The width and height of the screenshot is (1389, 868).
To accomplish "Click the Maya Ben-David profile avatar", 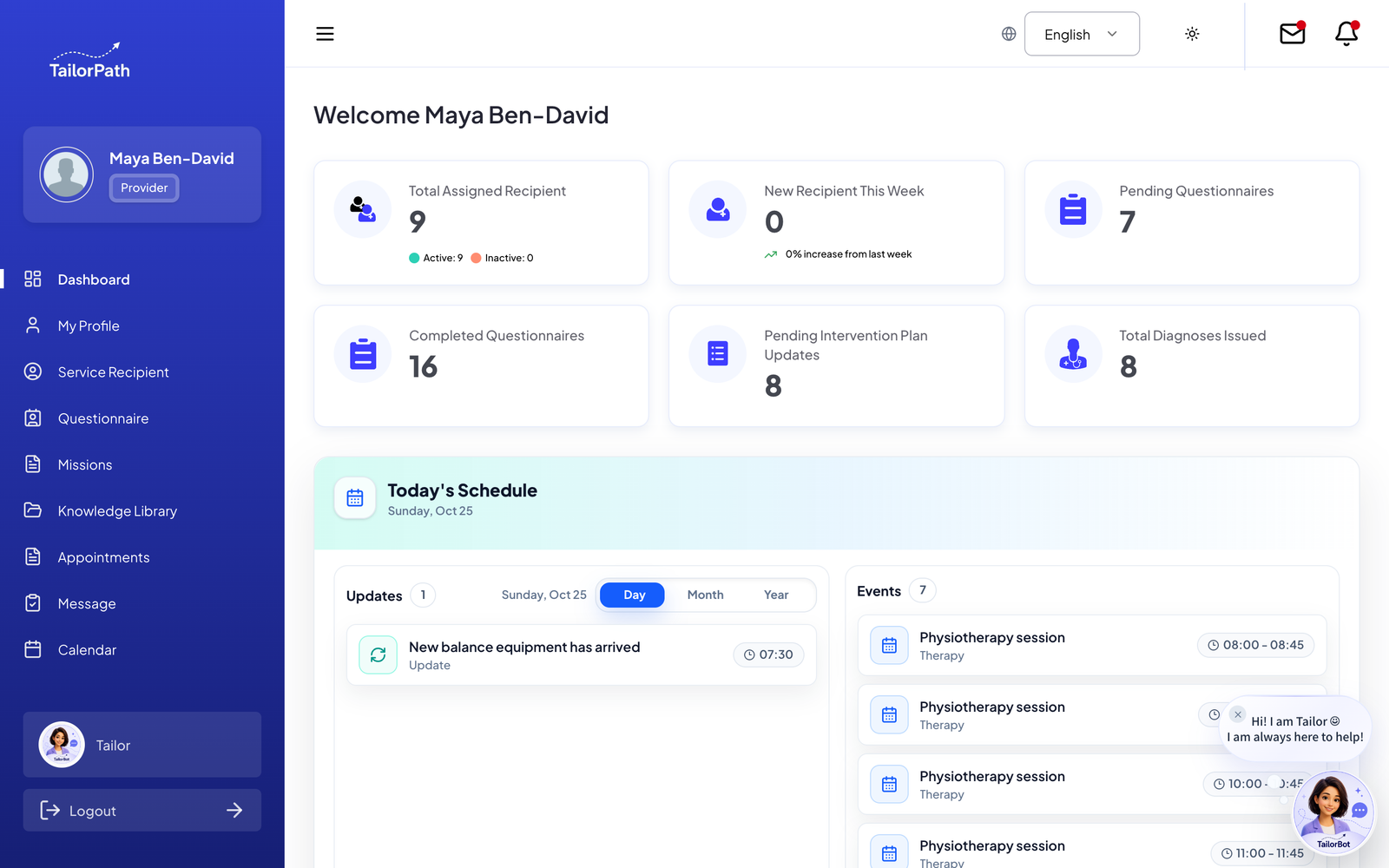I will pos(67,174).
